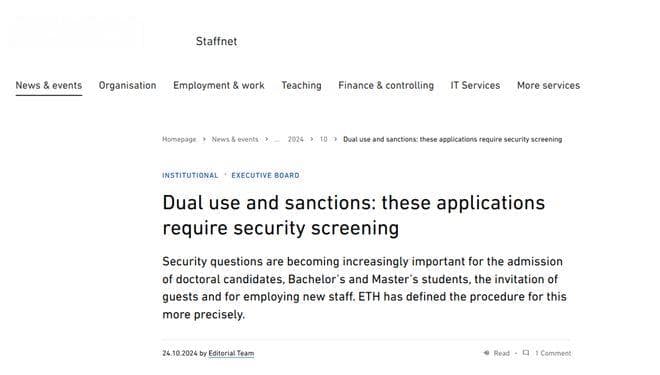
Task: Expand the collapsed breadcrumb ellipsis
Action: coord(277,139)
